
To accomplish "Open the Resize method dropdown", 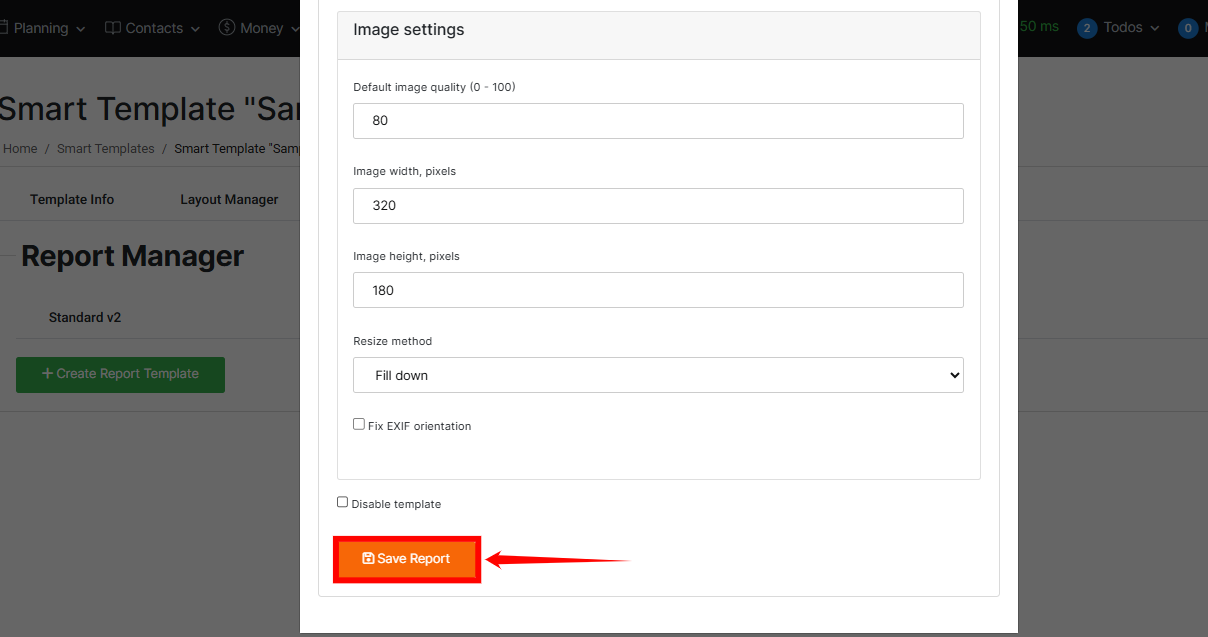I will point(658,375).
